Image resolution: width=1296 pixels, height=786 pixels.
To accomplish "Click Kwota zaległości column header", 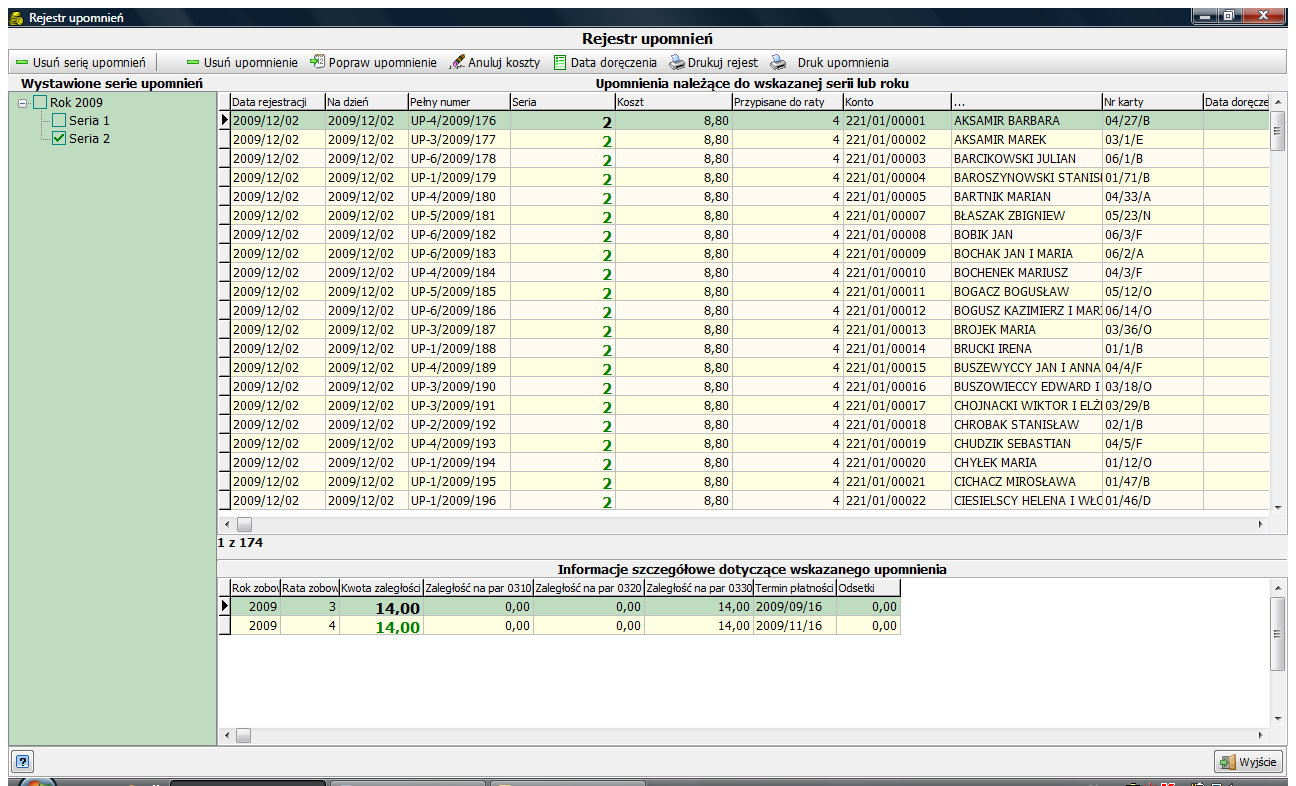I will pyautogui.click(x=381, y=588).
